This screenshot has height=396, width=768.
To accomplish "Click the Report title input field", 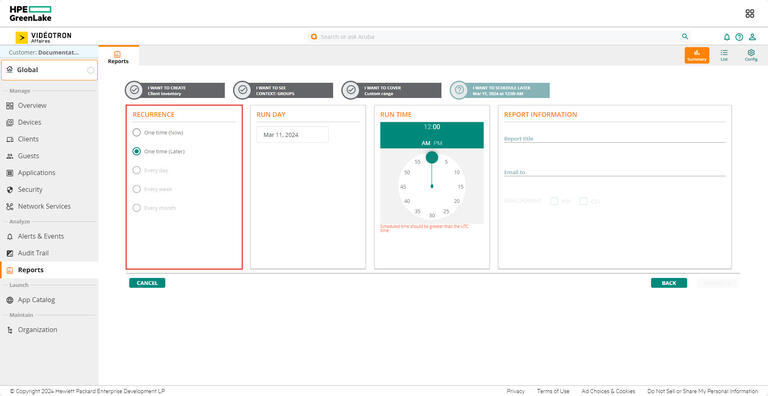I will click(x=615, y=139).
